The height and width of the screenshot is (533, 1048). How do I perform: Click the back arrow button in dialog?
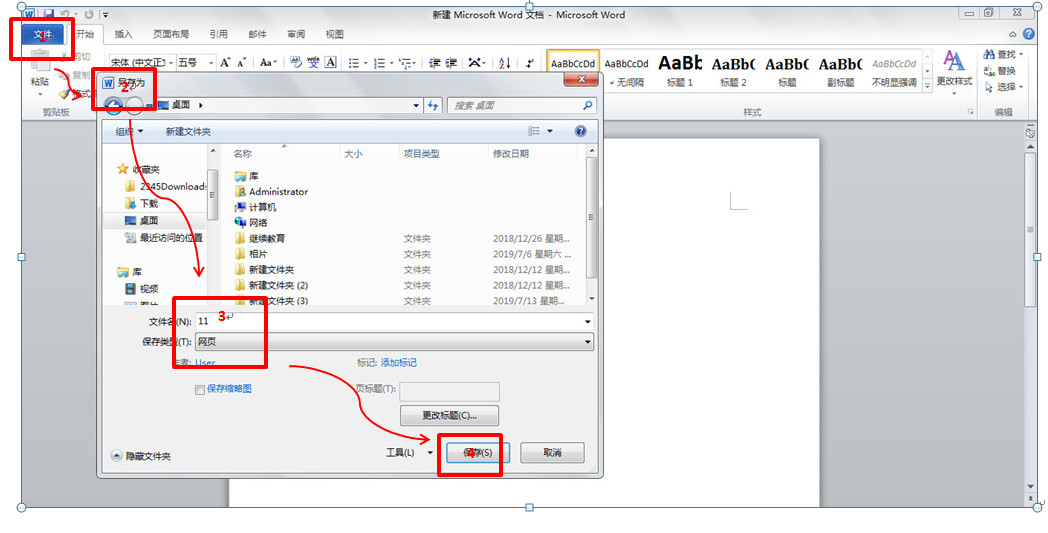coord(114,105)
